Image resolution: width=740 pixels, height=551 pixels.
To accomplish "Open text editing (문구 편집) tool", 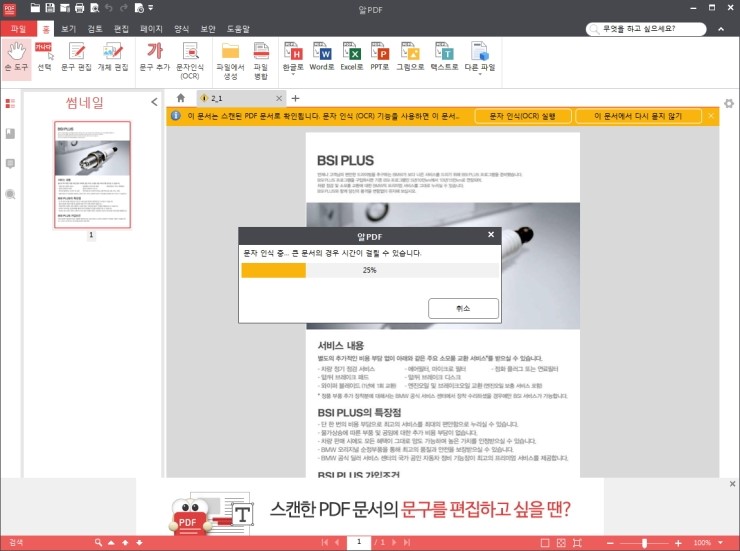I will 76,58.
